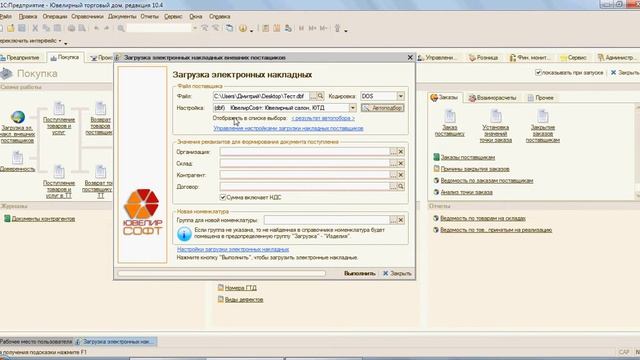Screen dimensions: 640x360
Task: Expand the Кодировка DOS dropdown
Action: click(x=400, y=96)
